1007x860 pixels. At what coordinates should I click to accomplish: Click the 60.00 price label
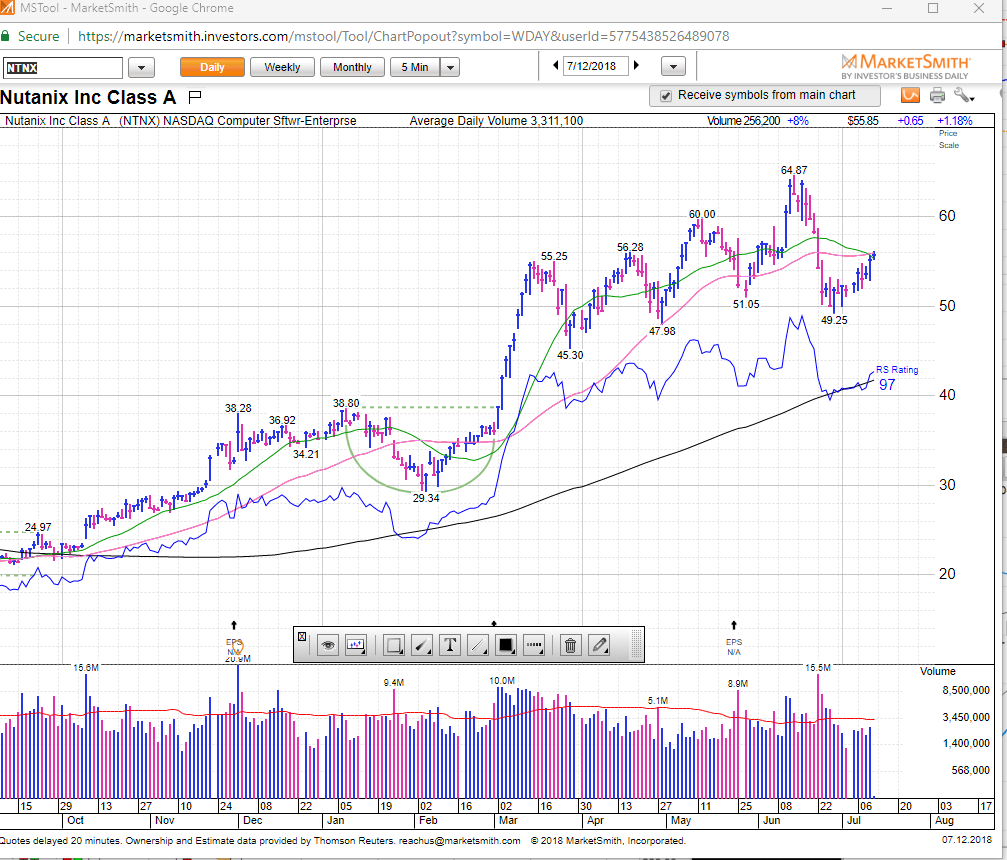coord(702,215)
